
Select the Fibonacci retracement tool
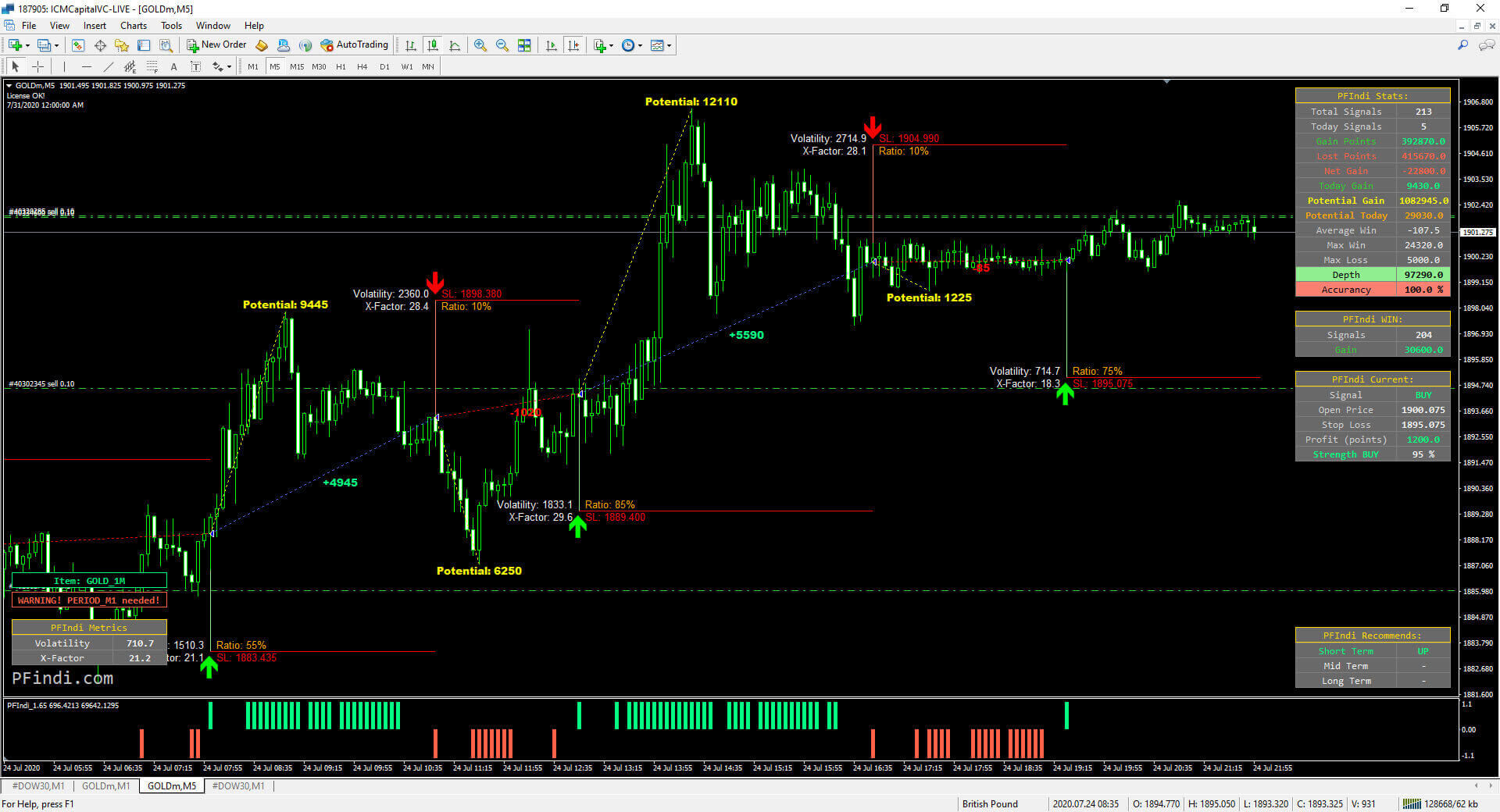tap(152, 66)
